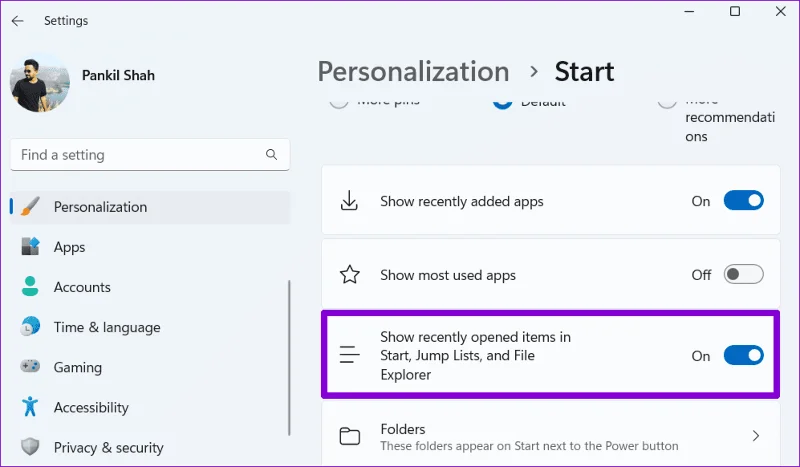Open Pankil Shah account name

tap(118, 76)
